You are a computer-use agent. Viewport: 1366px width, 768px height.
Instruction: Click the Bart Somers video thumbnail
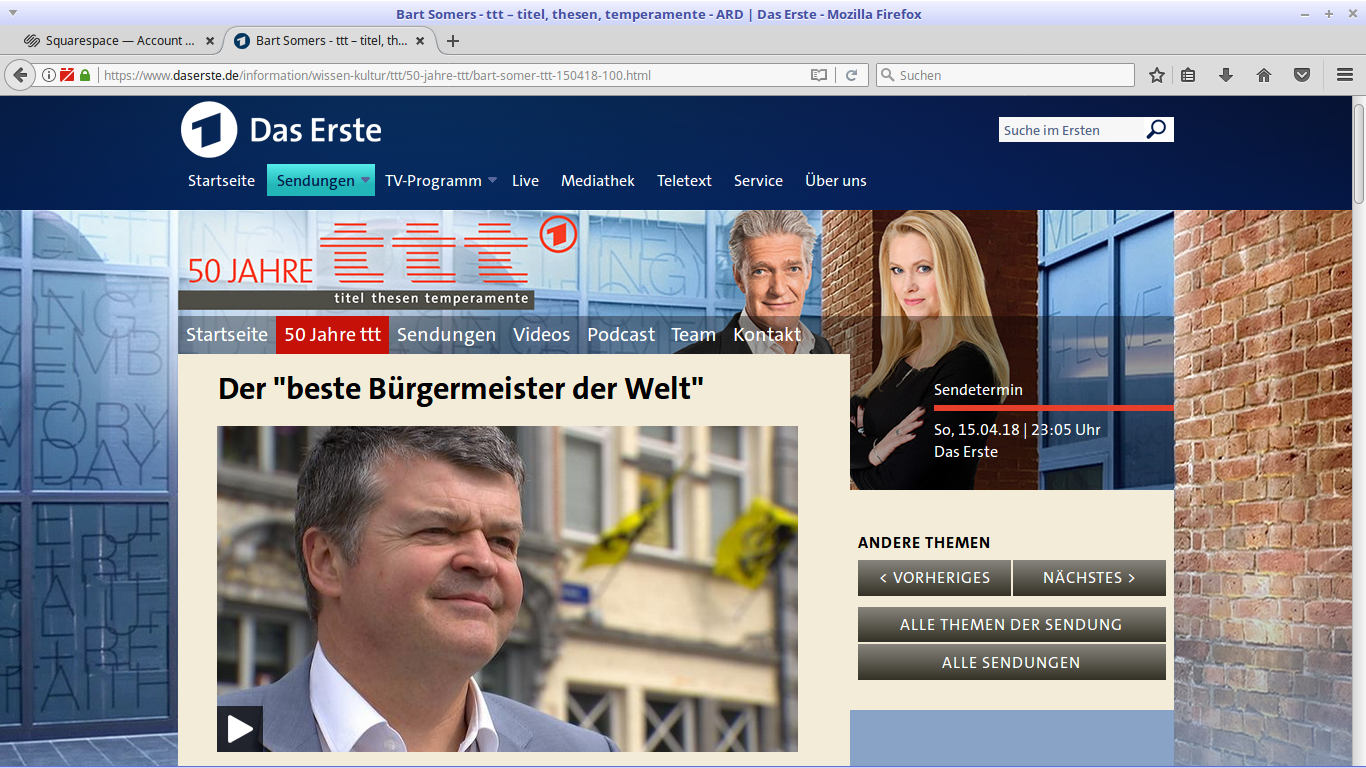(x=507, y=589)
